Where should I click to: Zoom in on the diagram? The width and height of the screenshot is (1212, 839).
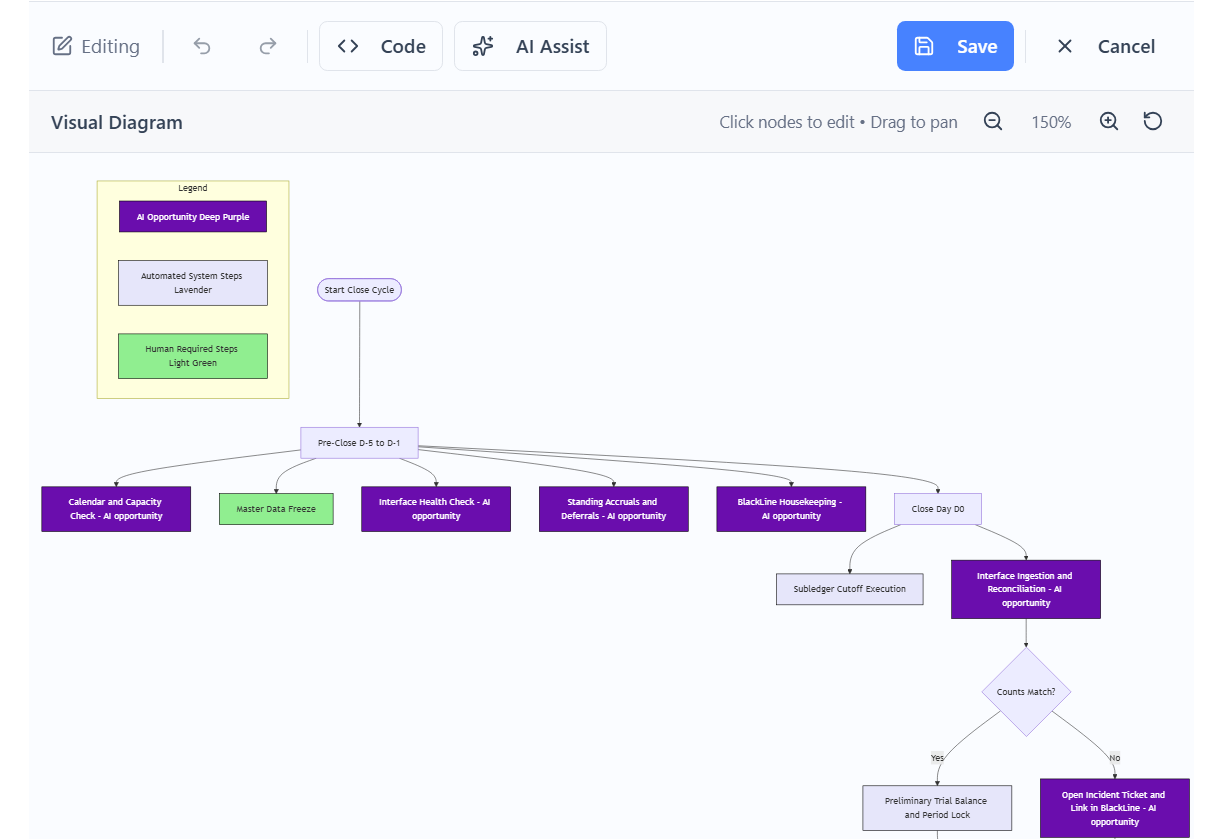(1108, 121)
